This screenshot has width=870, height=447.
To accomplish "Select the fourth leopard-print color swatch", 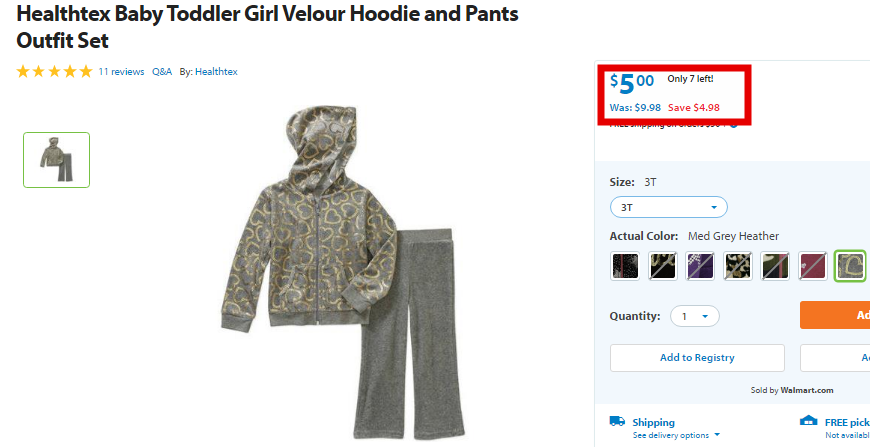I will [x=738, y=266].
